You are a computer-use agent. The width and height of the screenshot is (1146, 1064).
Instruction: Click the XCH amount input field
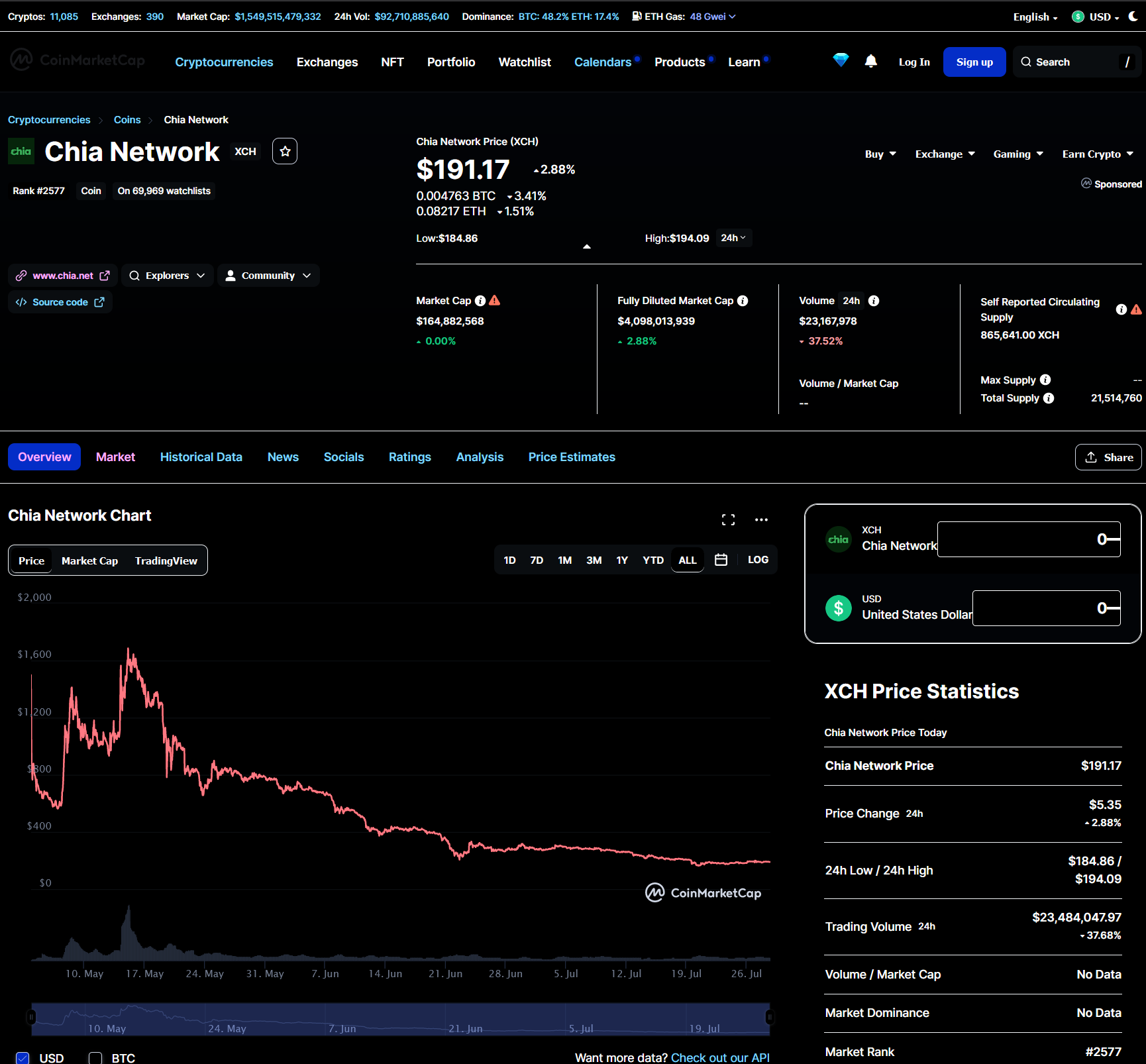tap(1029, 539)
